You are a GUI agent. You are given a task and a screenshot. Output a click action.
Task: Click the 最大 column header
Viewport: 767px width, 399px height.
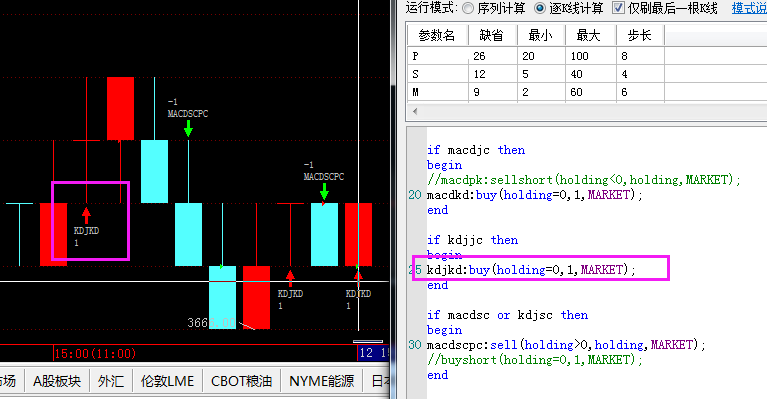[x=590, y=35]
